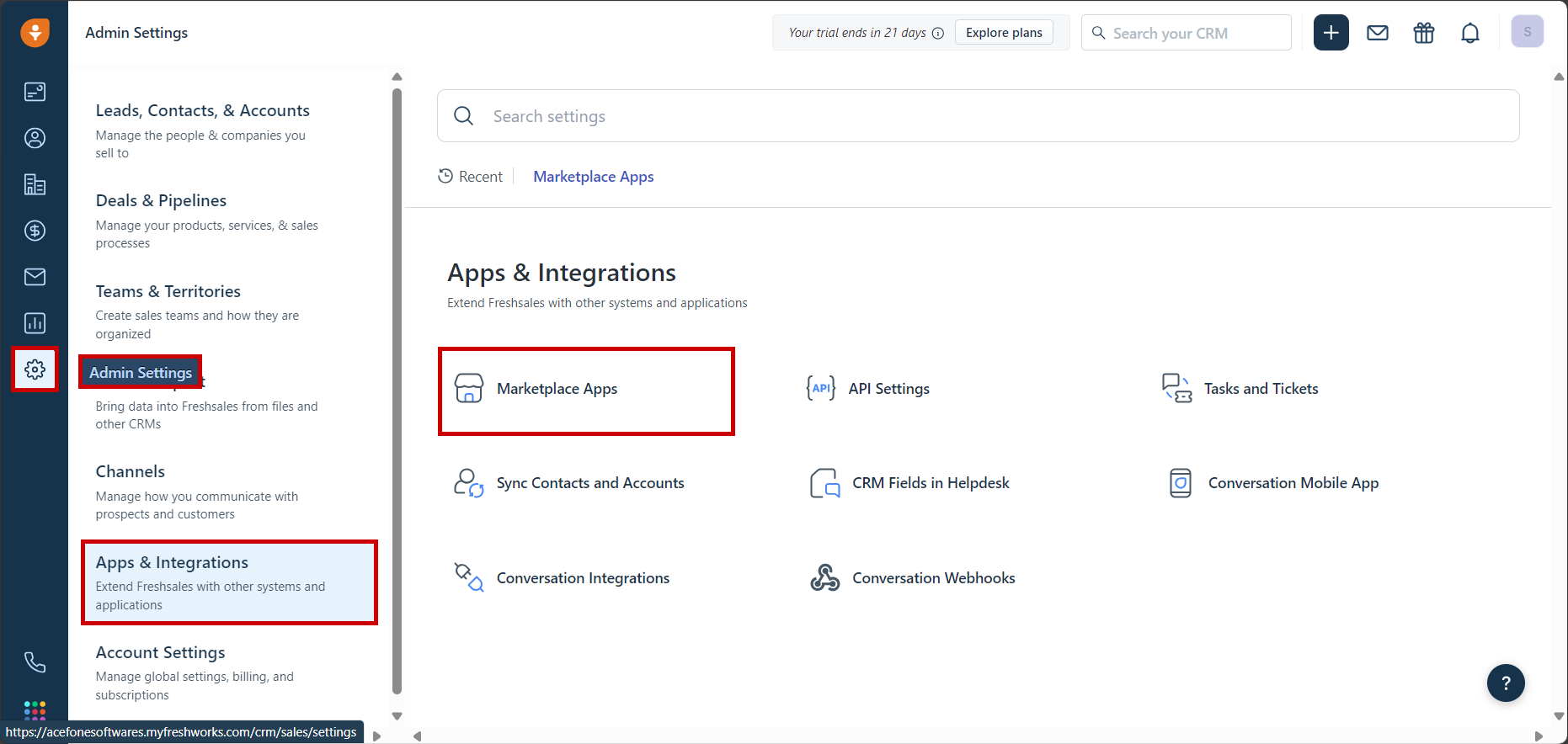Click horizontal scroll right arrow
The width and height of the screenshot is (1568, 744).
click(1539, 736)
